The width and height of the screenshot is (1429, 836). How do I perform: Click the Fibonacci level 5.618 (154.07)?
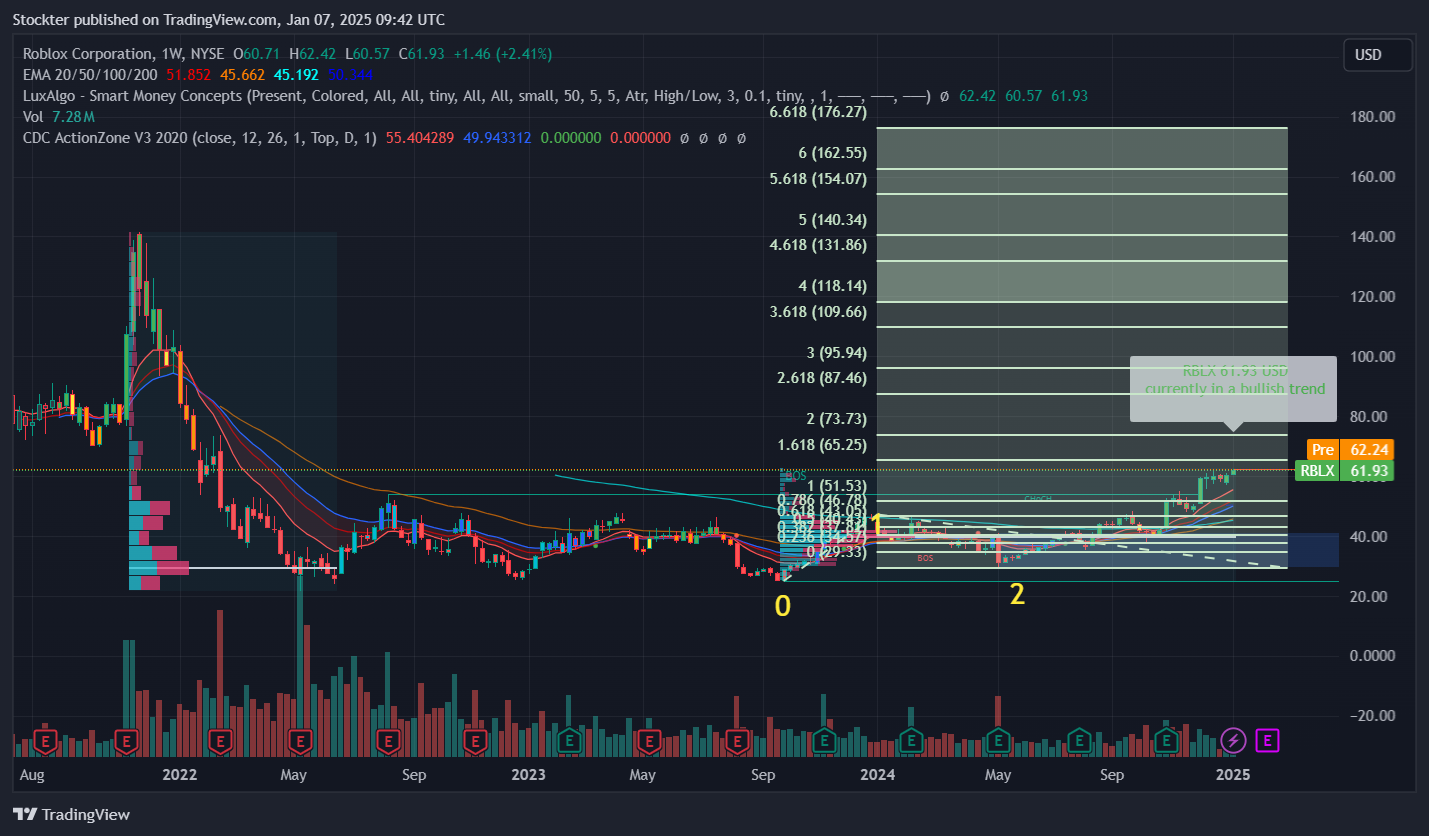pyautogui.click(x=818, y=179)
